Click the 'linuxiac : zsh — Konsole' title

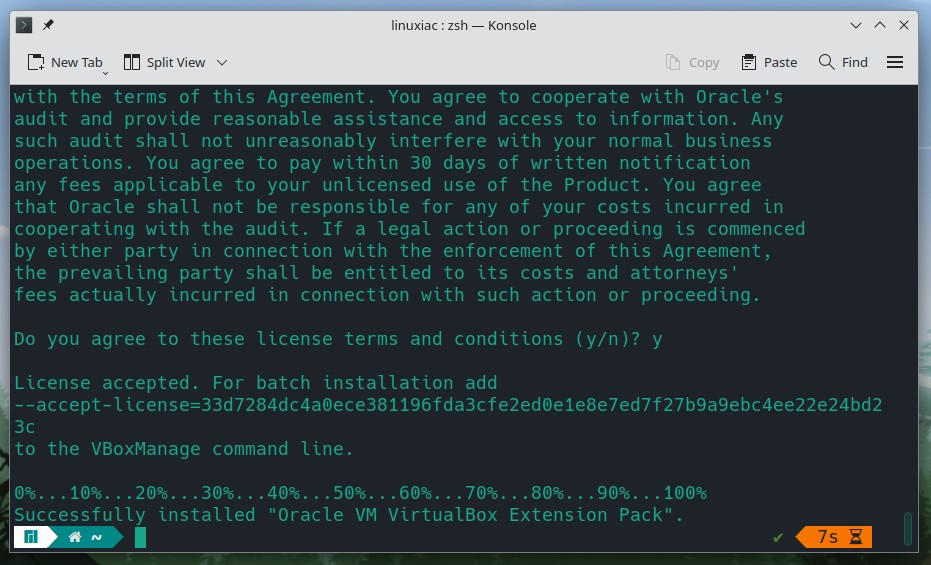pyautogui.click(x=464, y=26)
